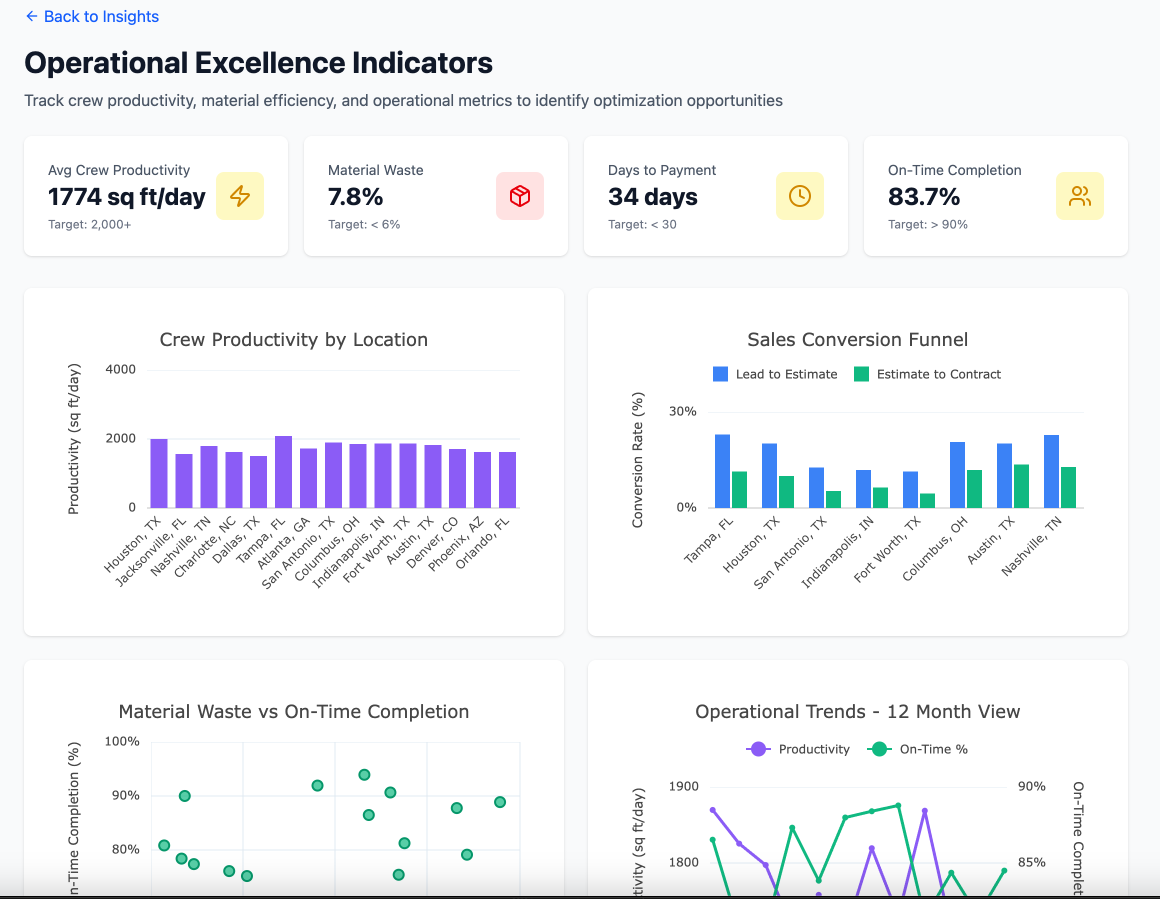Click the people icon on On-Time Completion card
This screenshot has height=899, width=1160.
pos(1080,196)
